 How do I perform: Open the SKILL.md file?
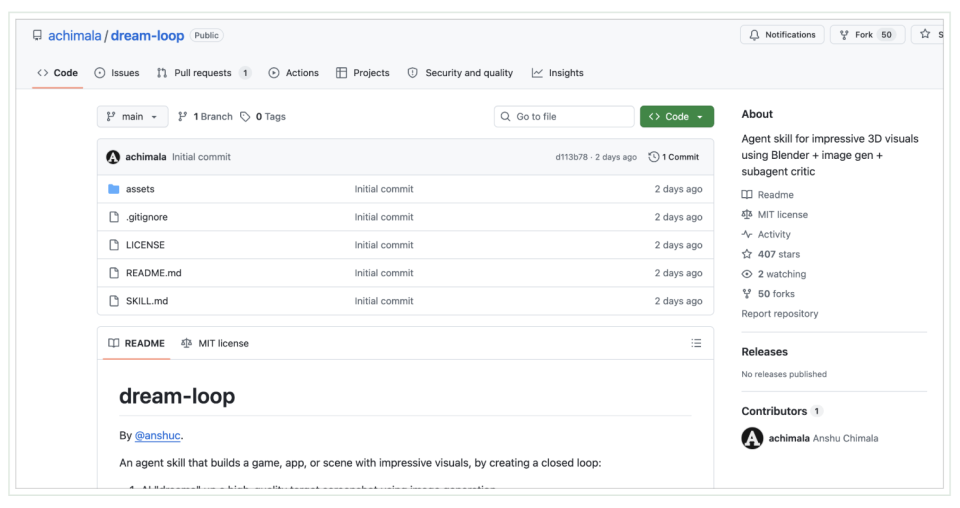point(147,301)
